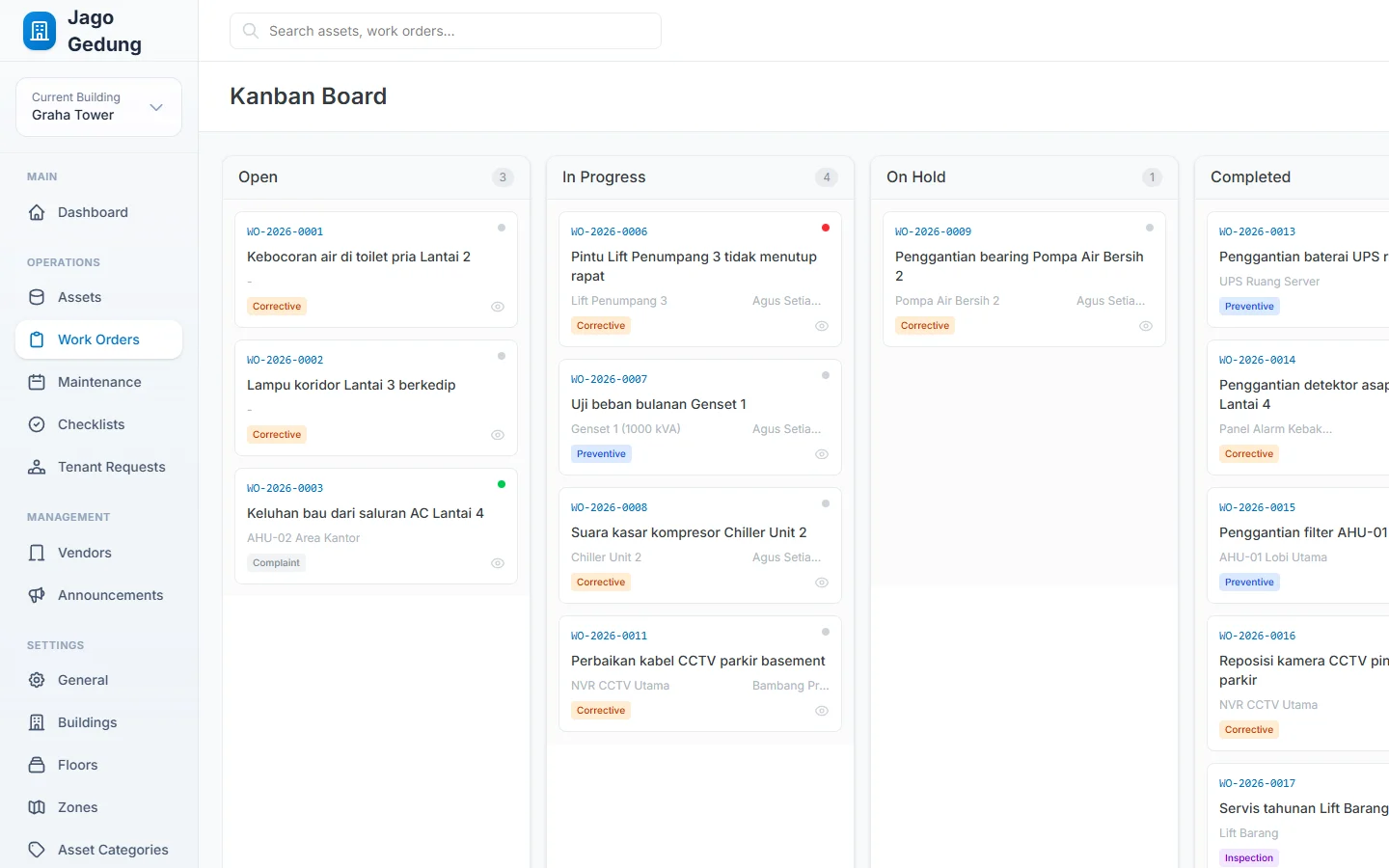The height and width of the screenshot is (868, 1389).
Task: Click the Tenant Requests person icon
Action: [37, 467]
